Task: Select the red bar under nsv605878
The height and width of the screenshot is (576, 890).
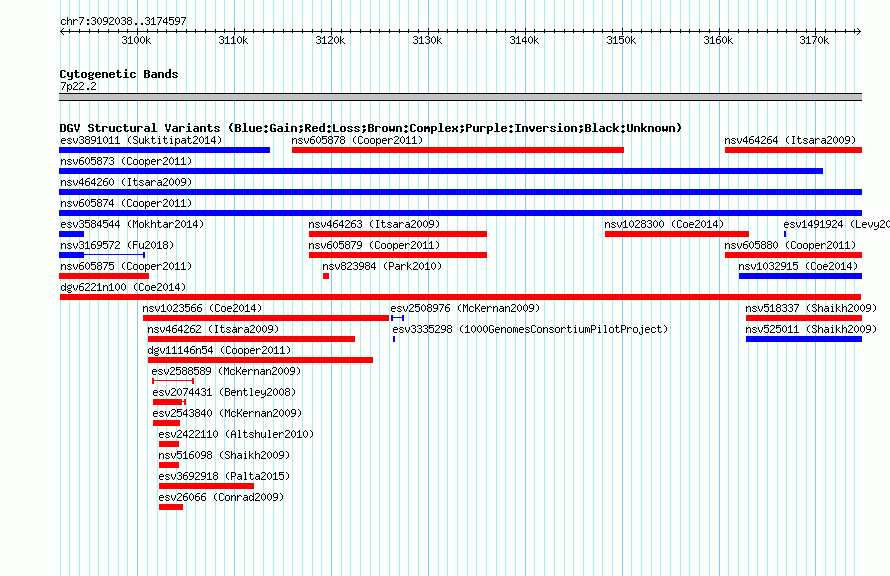Action: 458,150
